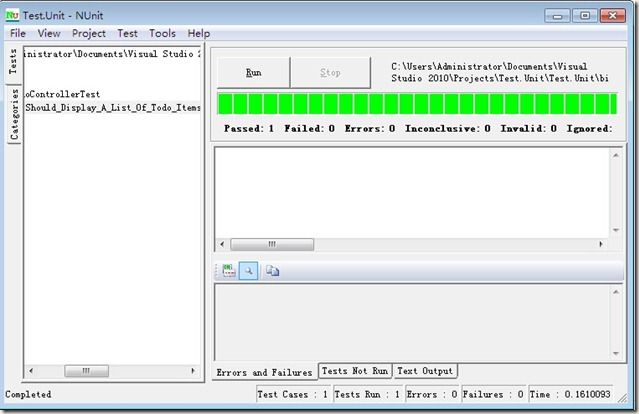Click the Run button
This screenshot has width=639, height=414.
(x=253, y=73)
